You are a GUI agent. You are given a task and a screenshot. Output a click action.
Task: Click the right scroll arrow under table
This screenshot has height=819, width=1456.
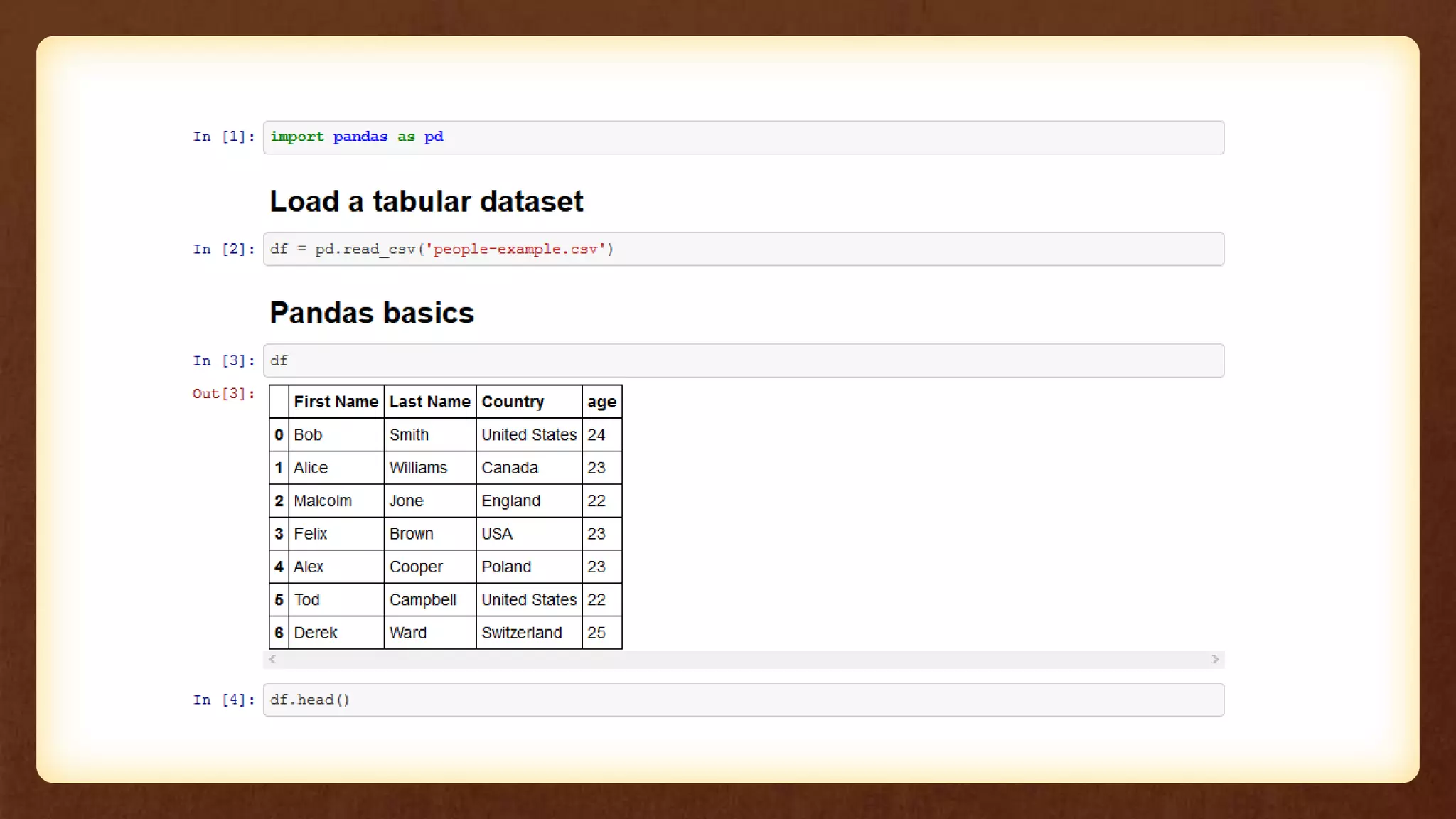[x=1215, y=660]
